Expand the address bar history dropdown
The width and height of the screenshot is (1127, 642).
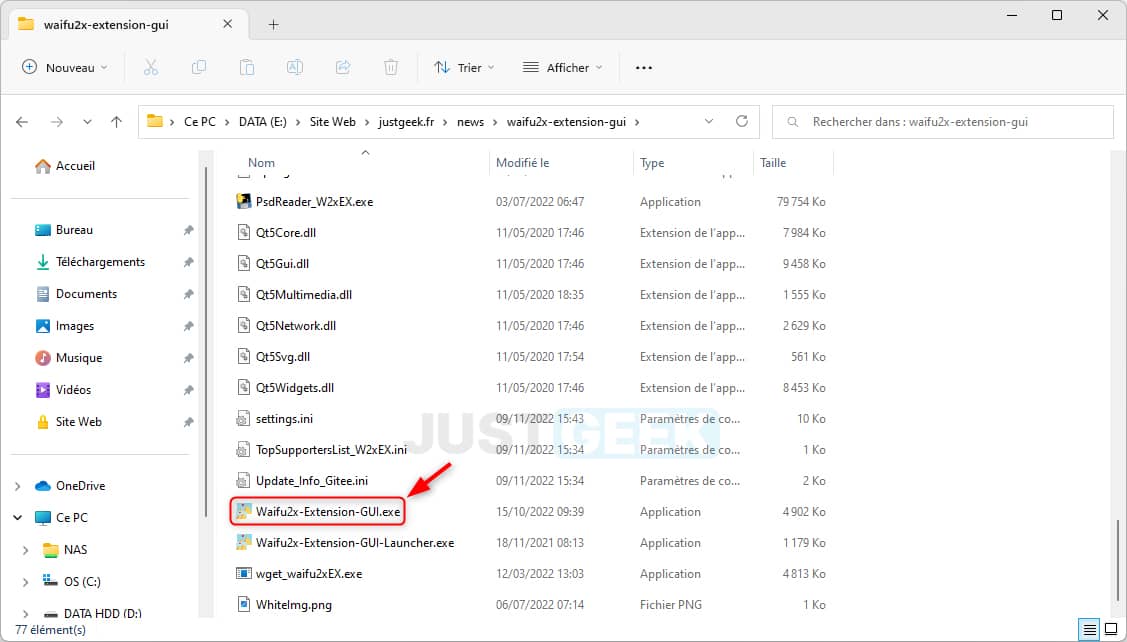tap(709, 121)
